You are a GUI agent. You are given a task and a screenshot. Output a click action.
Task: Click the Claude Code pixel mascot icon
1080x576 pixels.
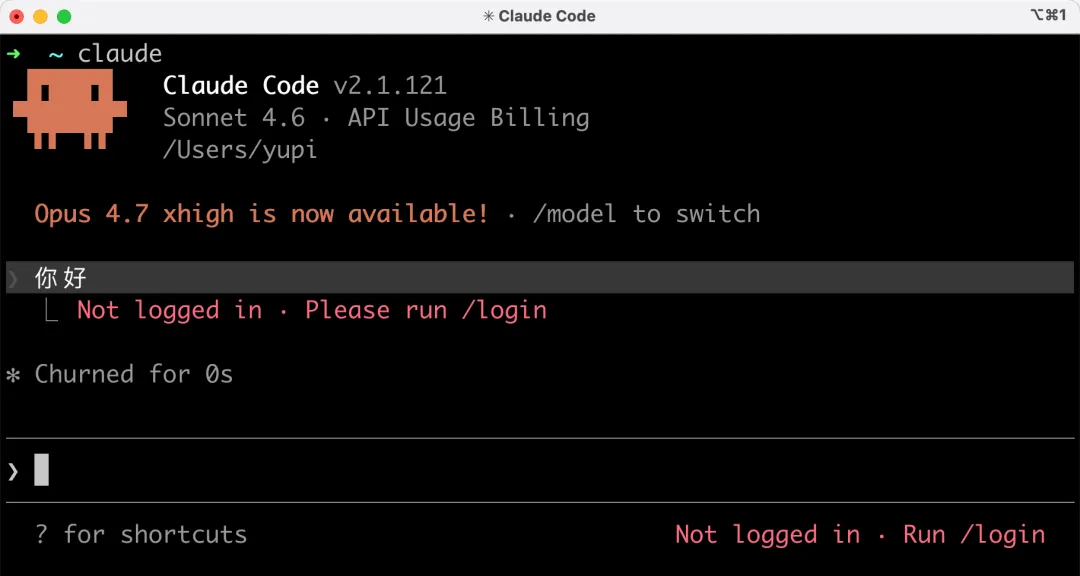coord(69,112)
